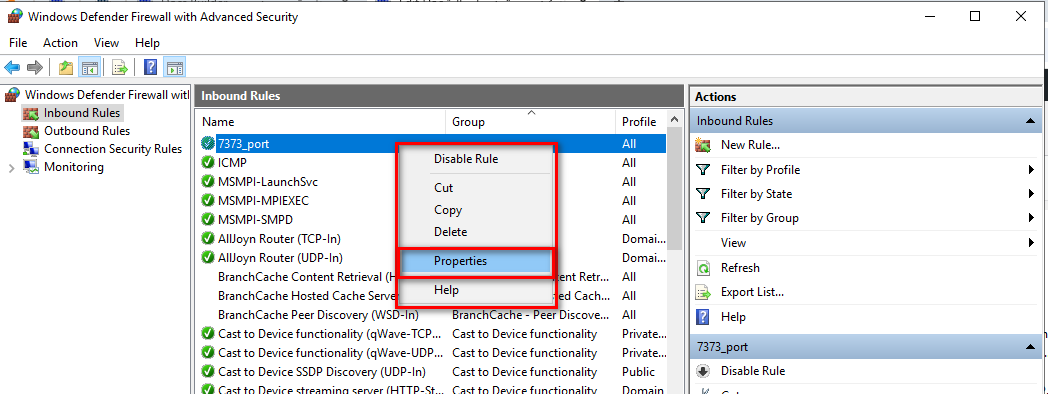
Task: Open the Filter by State submenu arrow
Action: click(1031, 194)
